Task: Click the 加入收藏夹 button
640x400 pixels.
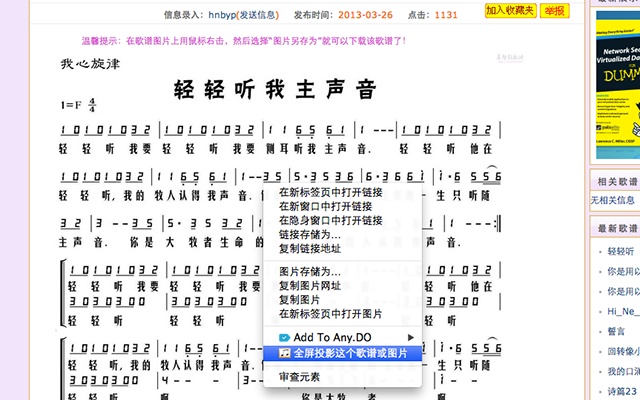Action: pyautogui.click(x=510, y=11)
